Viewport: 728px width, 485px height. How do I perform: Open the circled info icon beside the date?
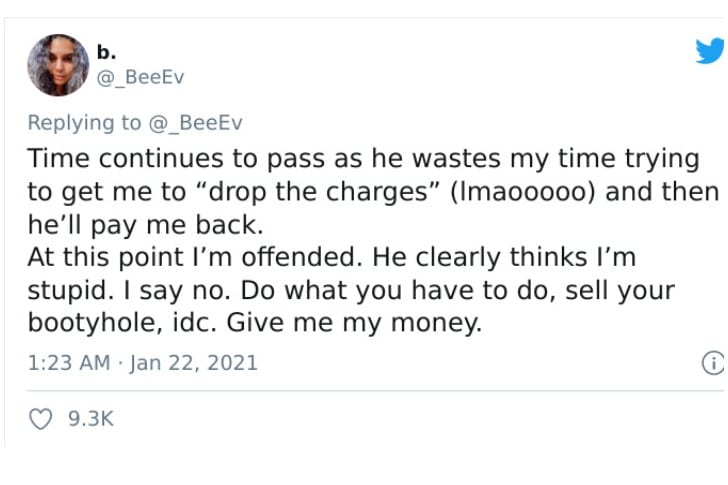tap(713, 363)
